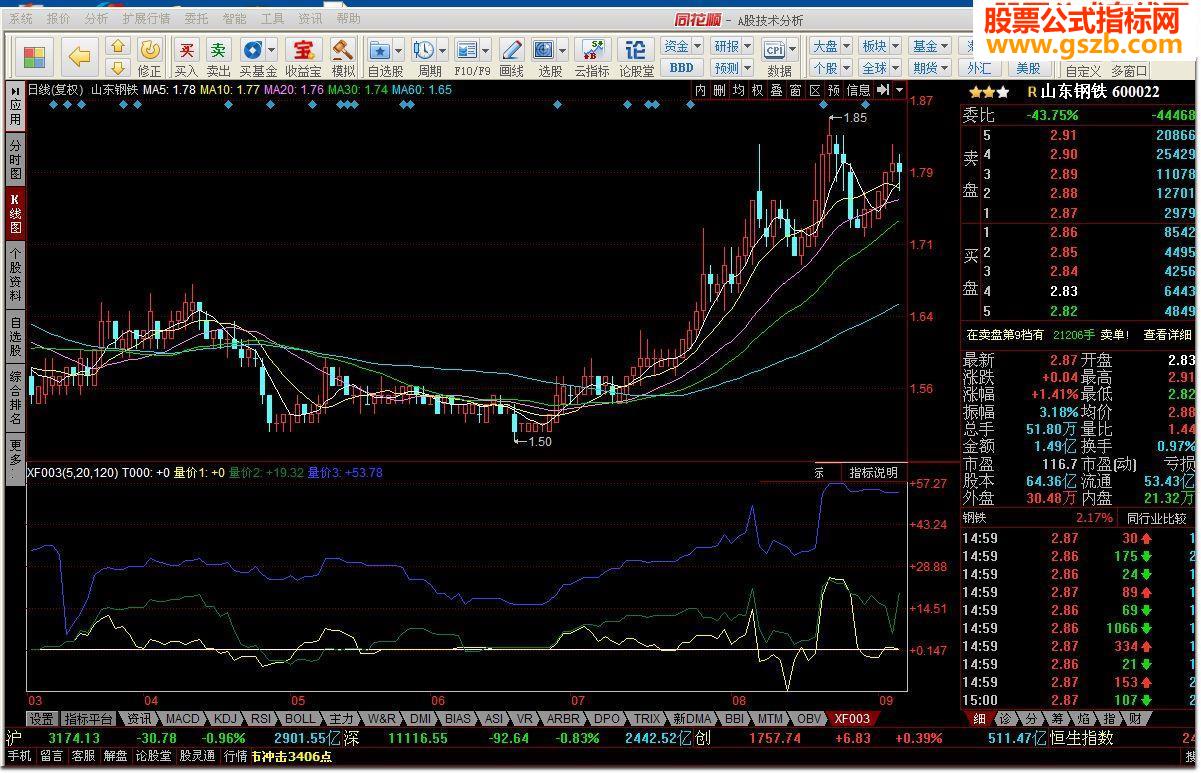Select 个股资料 in left sidebar
This screenshot has width=1201, height=773.
15,274
